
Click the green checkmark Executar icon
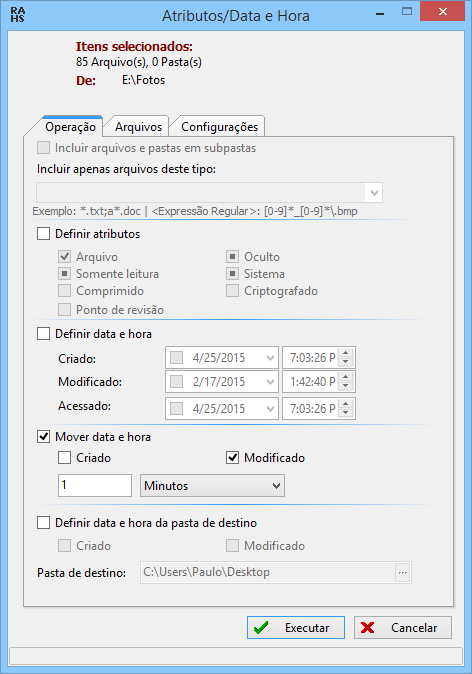coord(261,628)
